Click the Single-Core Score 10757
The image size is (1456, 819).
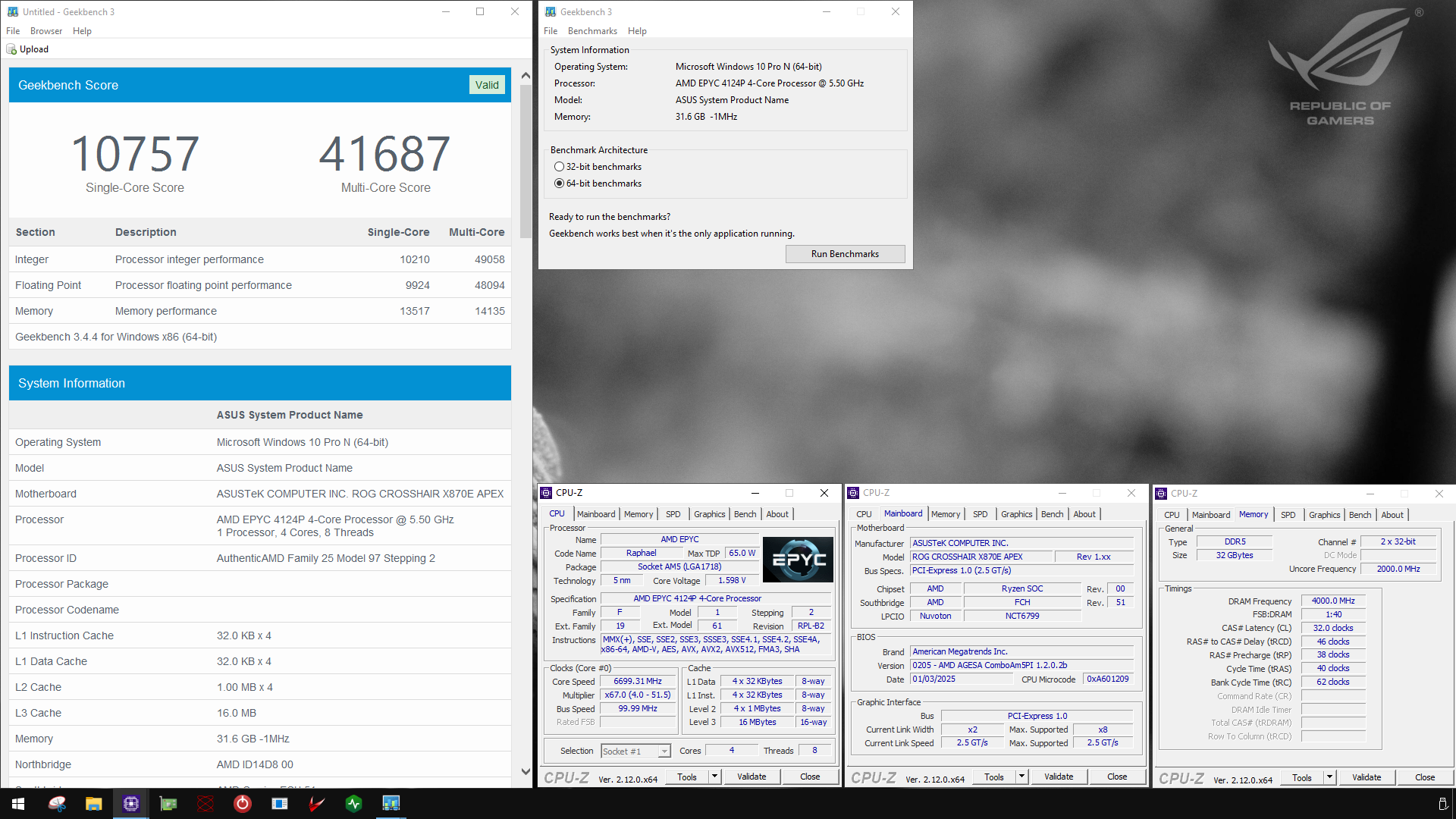pyautogui.click(x=135, y=153)
